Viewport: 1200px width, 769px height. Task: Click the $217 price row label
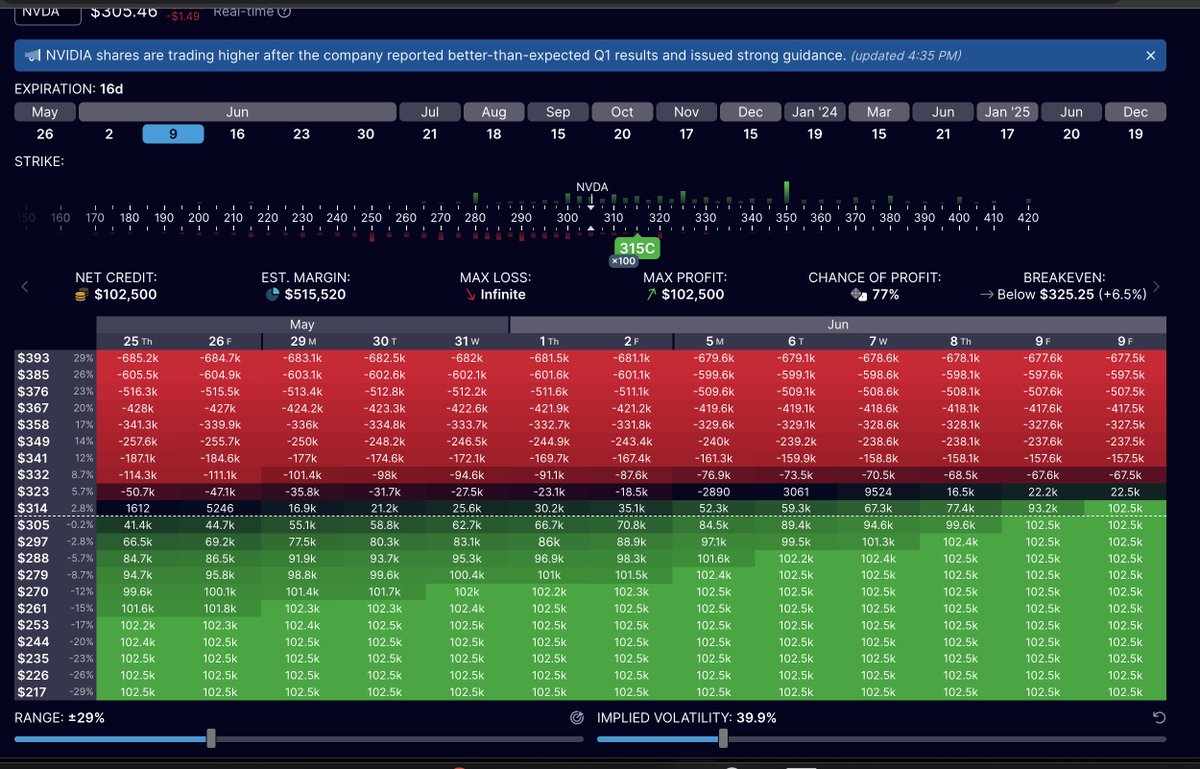coord(32,691)
